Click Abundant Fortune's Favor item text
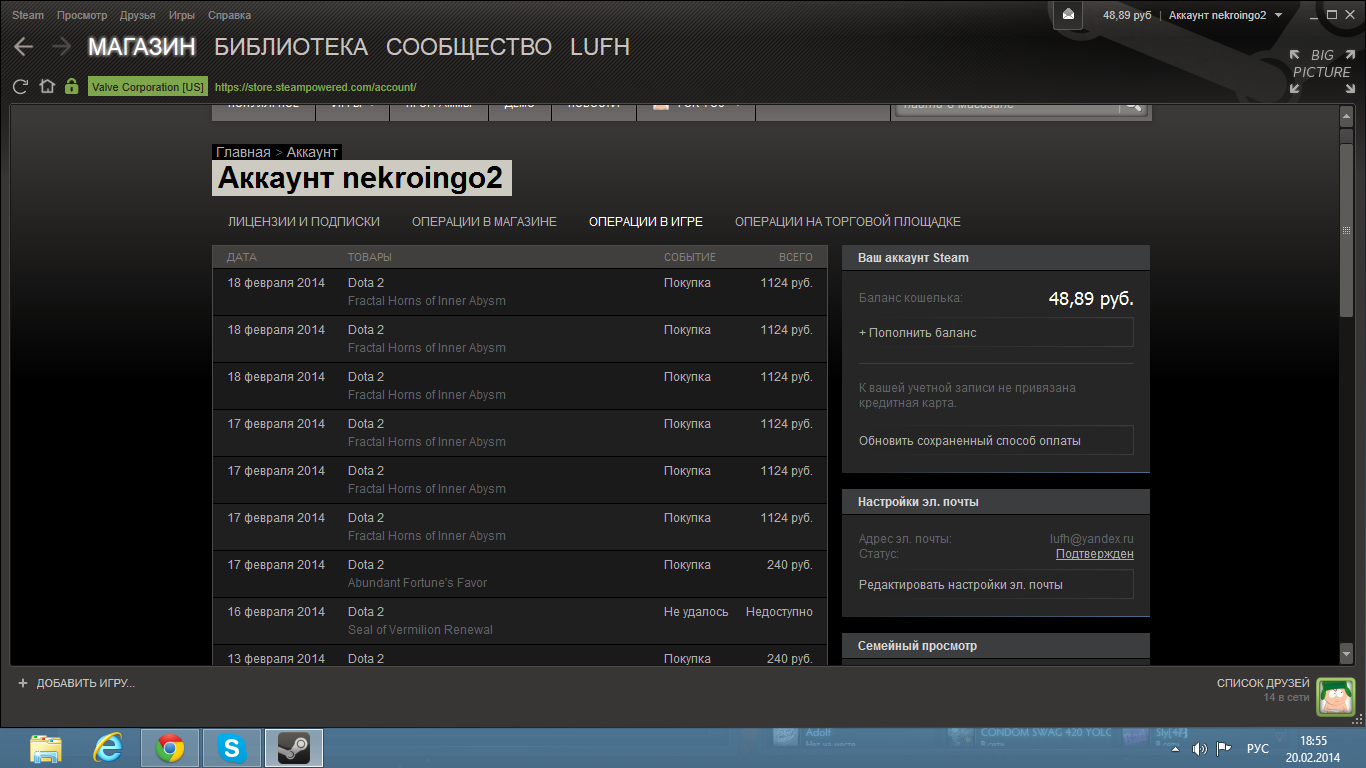The image size is (1366, 768). [x=417, y=583]
